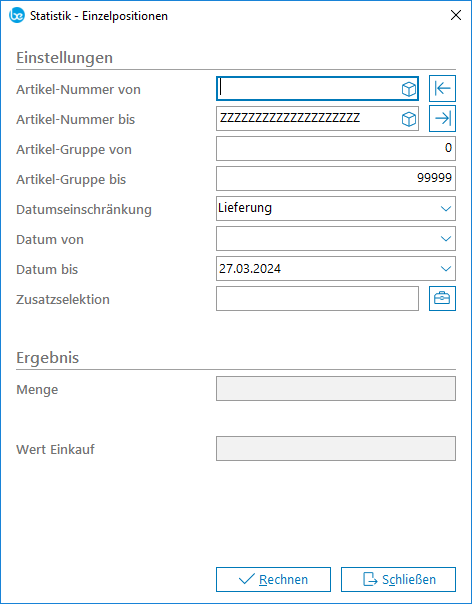Click the 27.03.2024 date text
This screenshot has height=604, width=472.
[x=250, y=268]
